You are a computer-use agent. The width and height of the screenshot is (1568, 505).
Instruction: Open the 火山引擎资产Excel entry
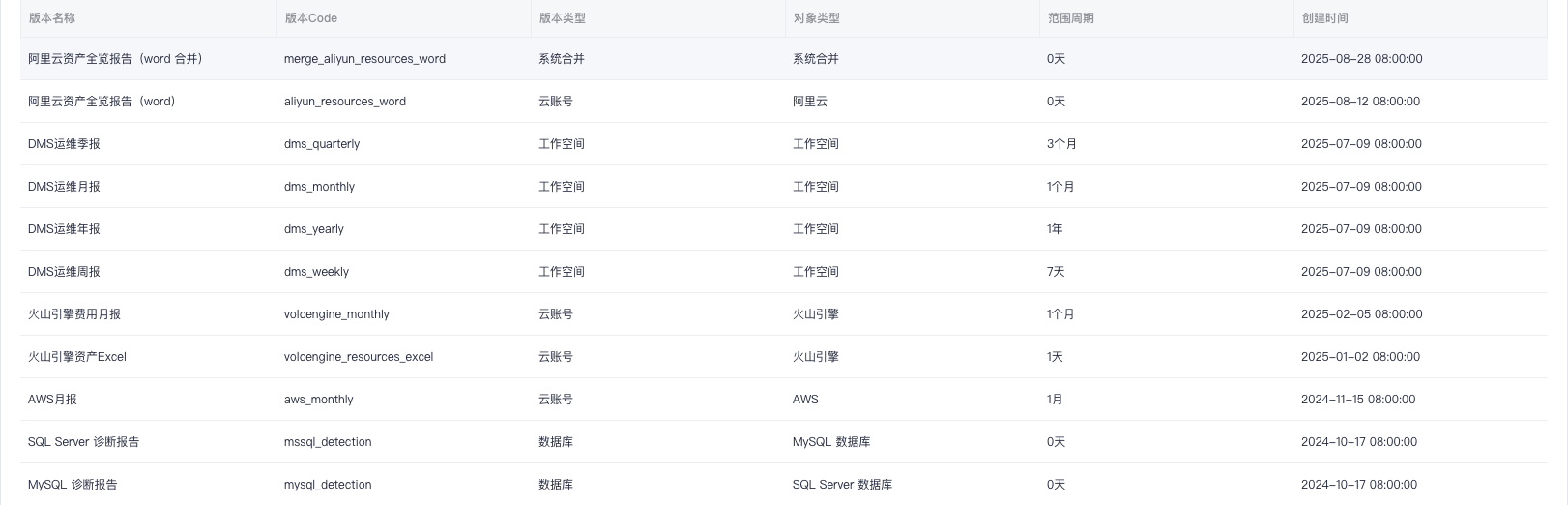pyautogui.click(x=77, y=357)
